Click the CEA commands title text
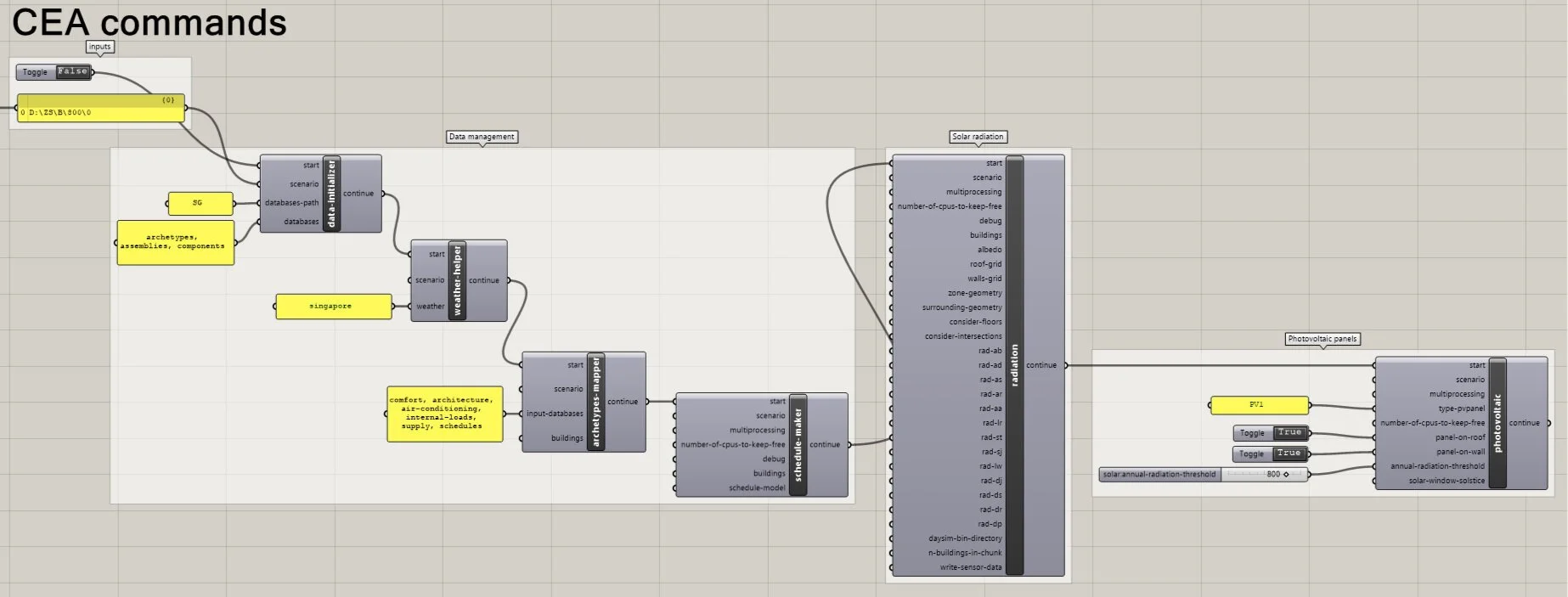Viewport: 1568px width, 597px height. click(149, 22)
